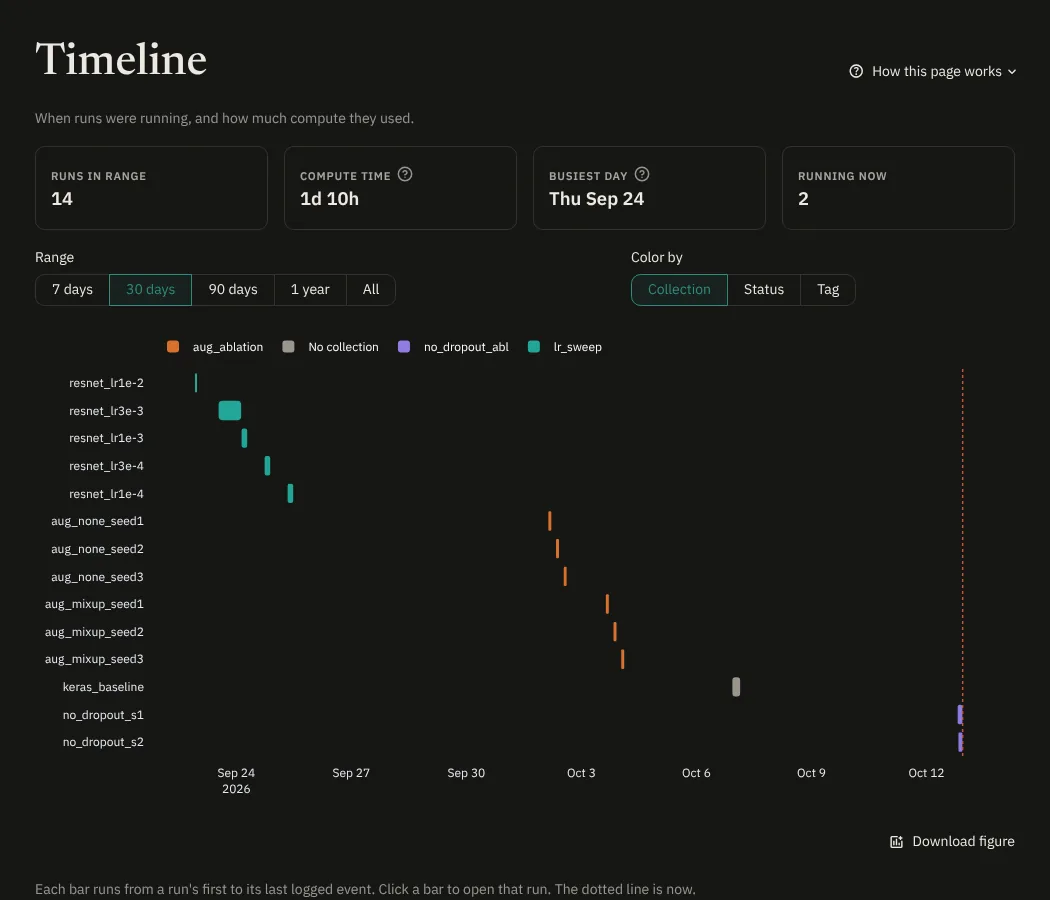Image resolution: width=1050 pixels, height=900 pixels.
Task: Click the Oct 12 axis label
Action: click(x=925, y=773)
